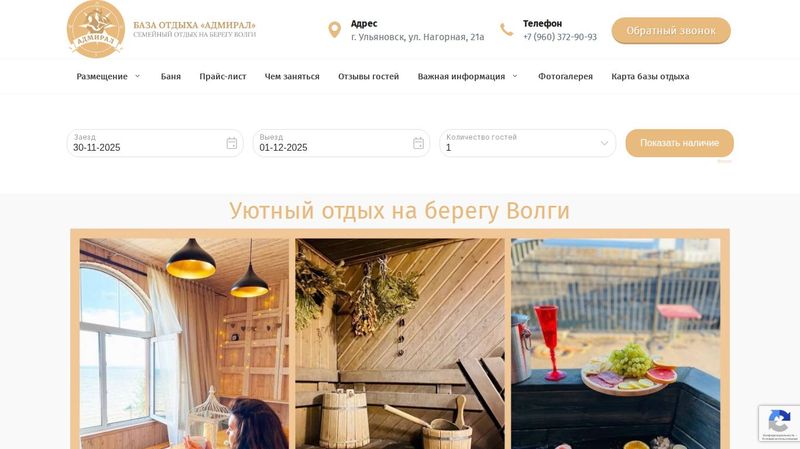Open the sauna interior photo
Viewport: 800px width, 449px height.
pyautogui.click(x=399, y=343)
